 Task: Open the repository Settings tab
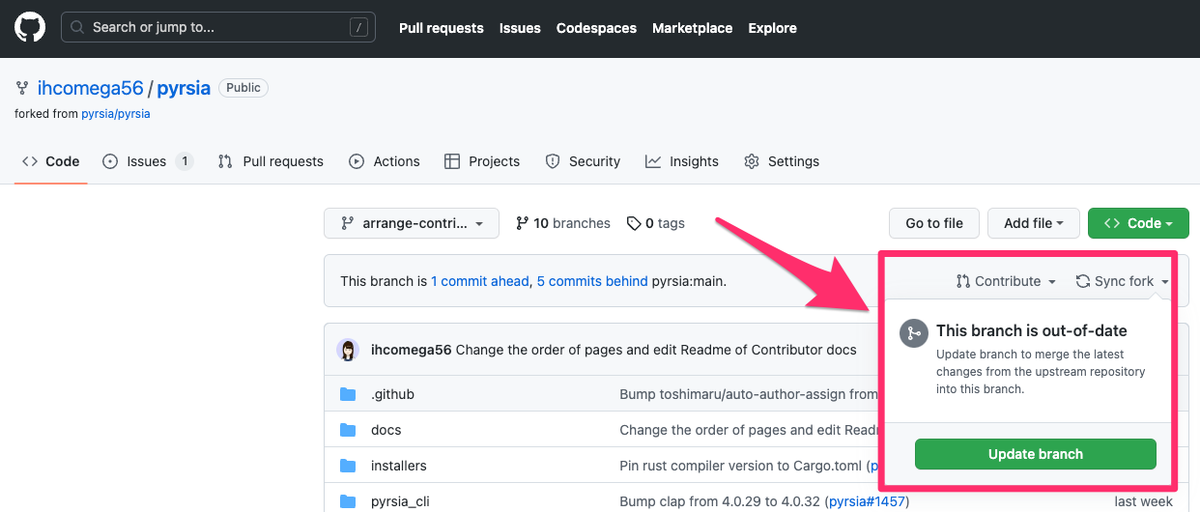(782, 161)
